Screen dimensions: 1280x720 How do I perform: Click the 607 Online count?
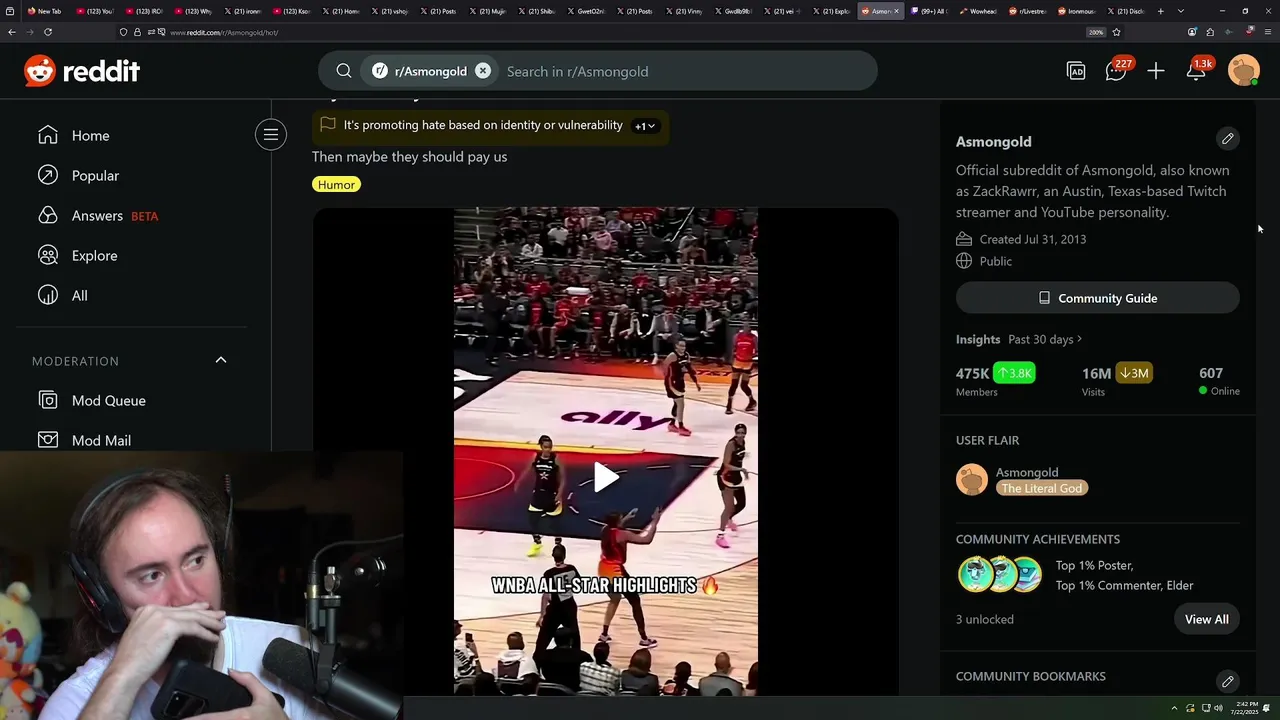[x=1219, y=380]
